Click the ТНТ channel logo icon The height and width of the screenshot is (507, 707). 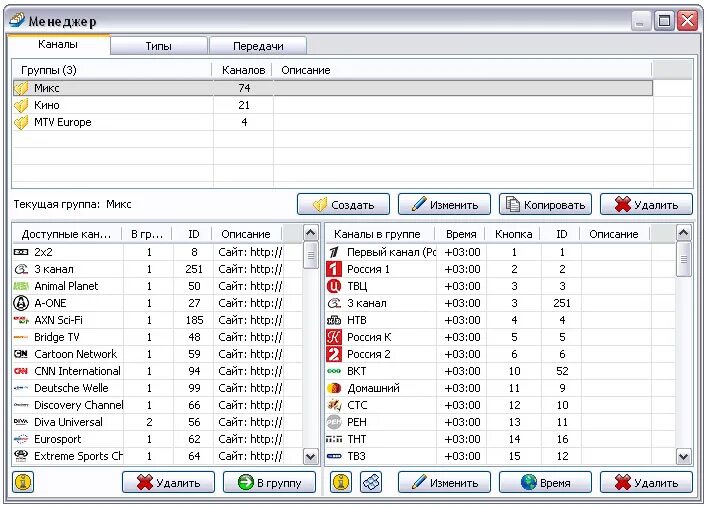click(334, 439)
